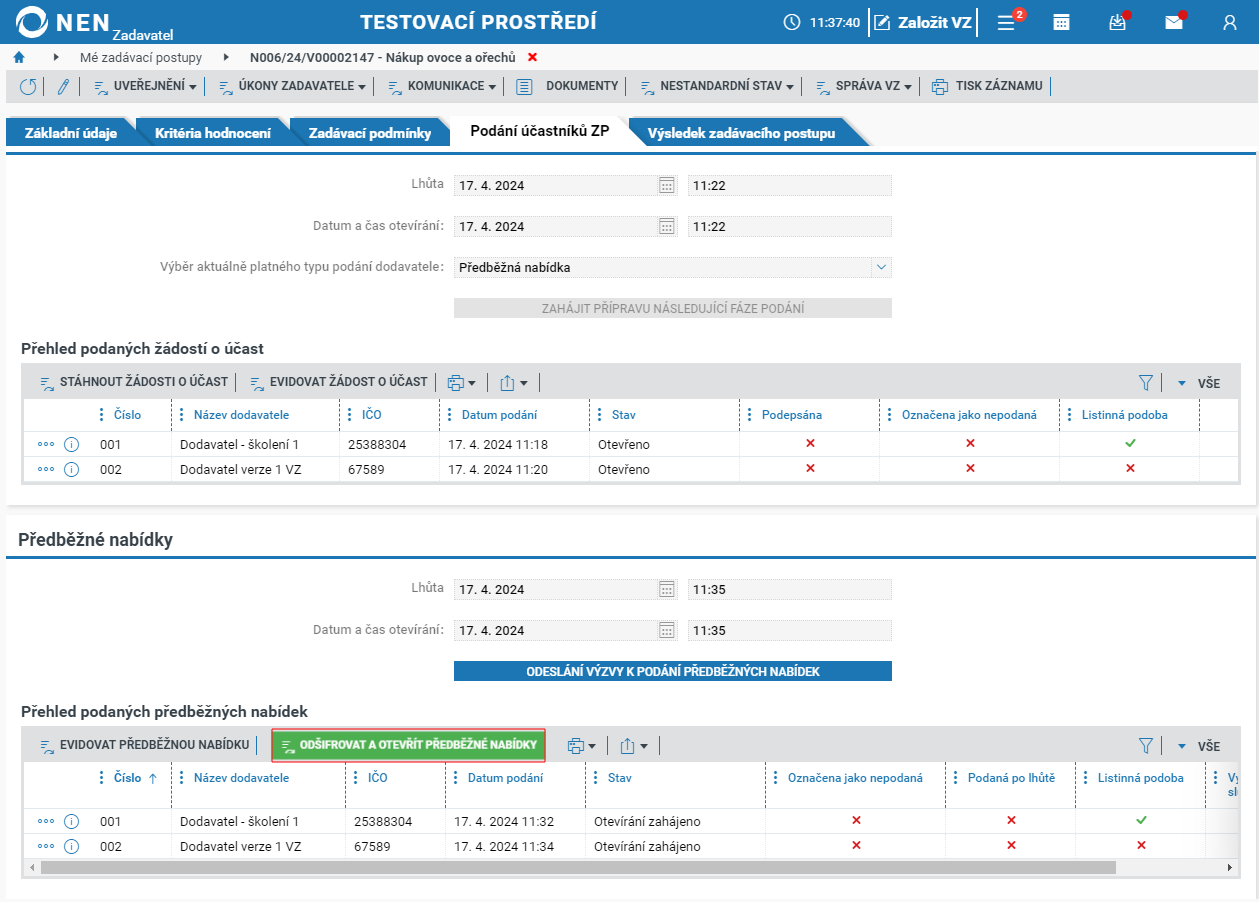Open export menu in requests table toolbar

513,382
